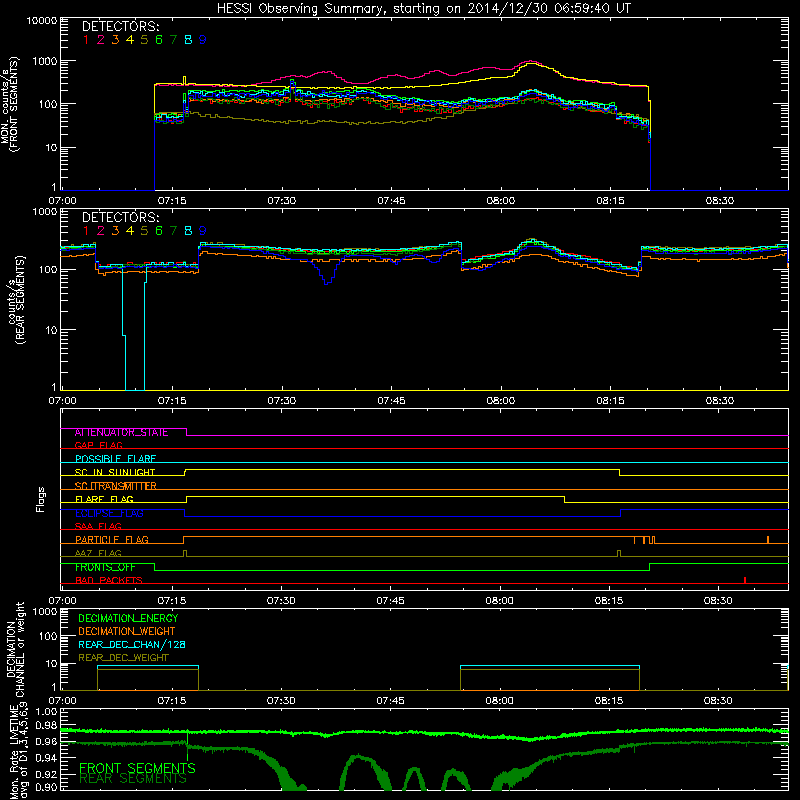The height and width of the screenshot is (800, 800).
Task: Click the 'FRONTS_OFF' flag label
Action: coord(105,567)
